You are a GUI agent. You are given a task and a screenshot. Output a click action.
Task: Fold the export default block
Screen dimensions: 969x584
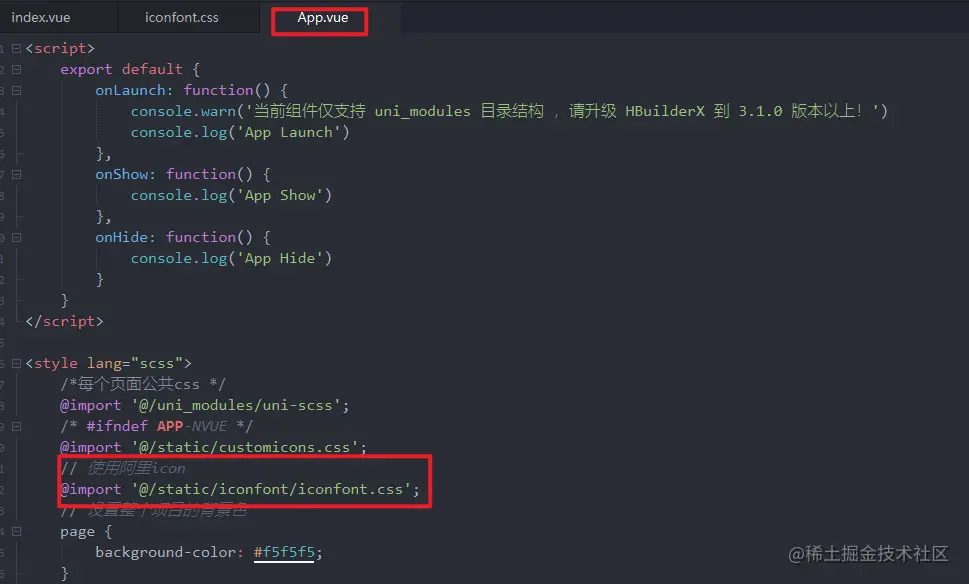(17, 69)
